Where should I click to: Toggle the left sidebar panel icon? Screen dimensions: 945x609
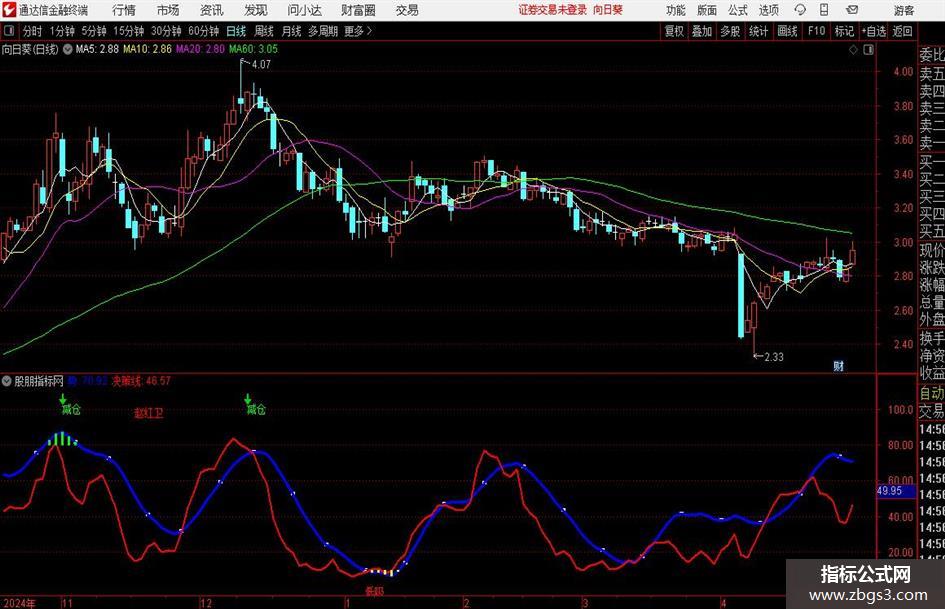click(9, 30)
